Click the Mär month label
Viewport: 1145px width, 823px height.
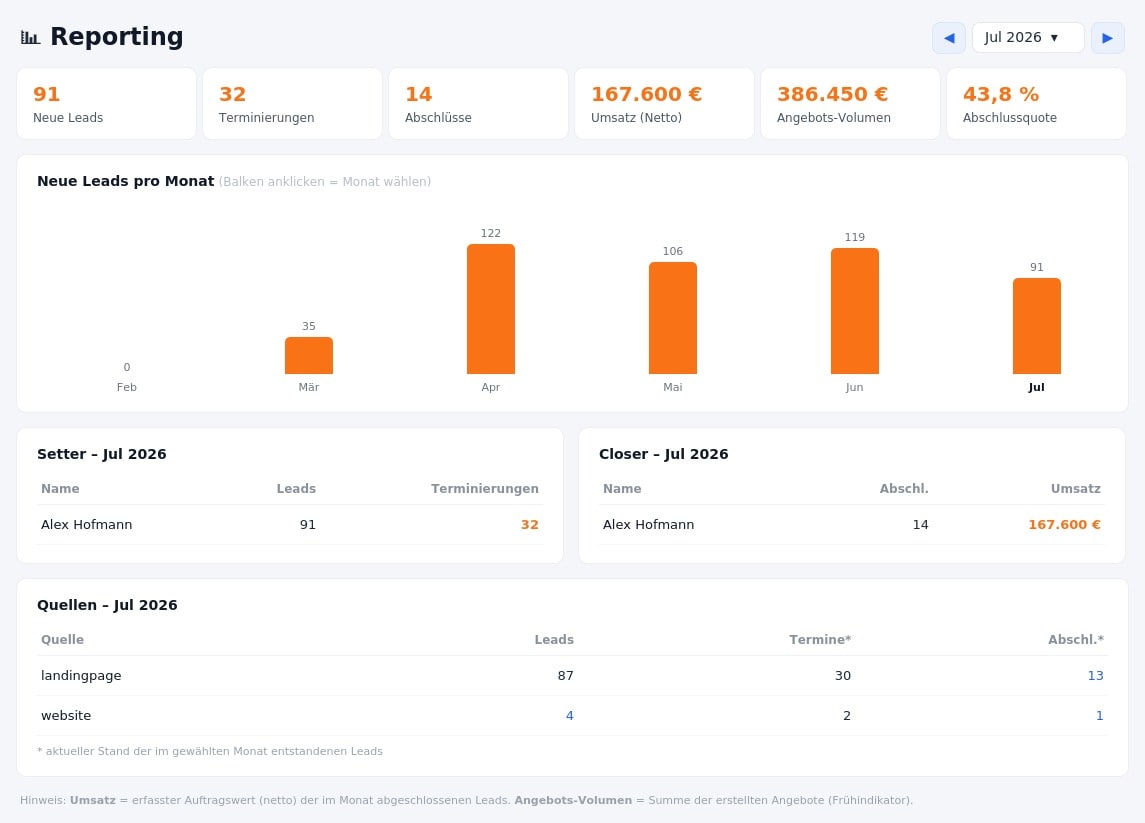point(309,387)
